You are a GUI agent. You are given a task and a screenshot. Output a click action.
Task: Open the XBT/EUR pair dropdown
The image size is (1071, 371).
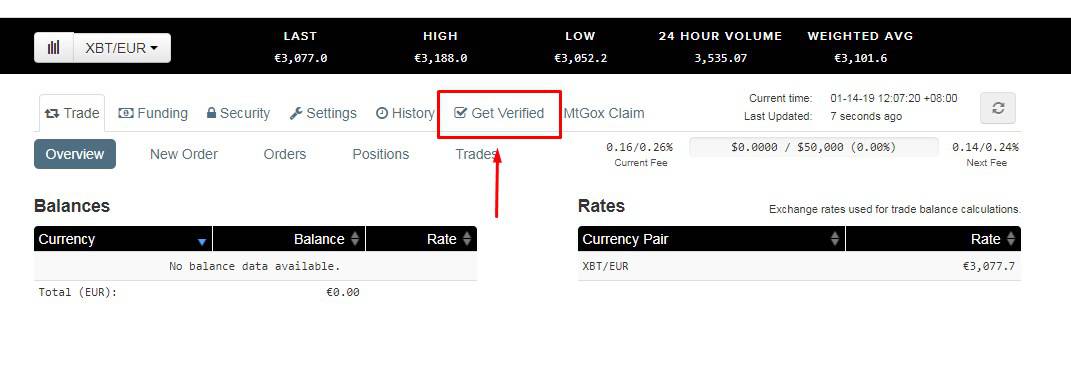click(122, 48)
